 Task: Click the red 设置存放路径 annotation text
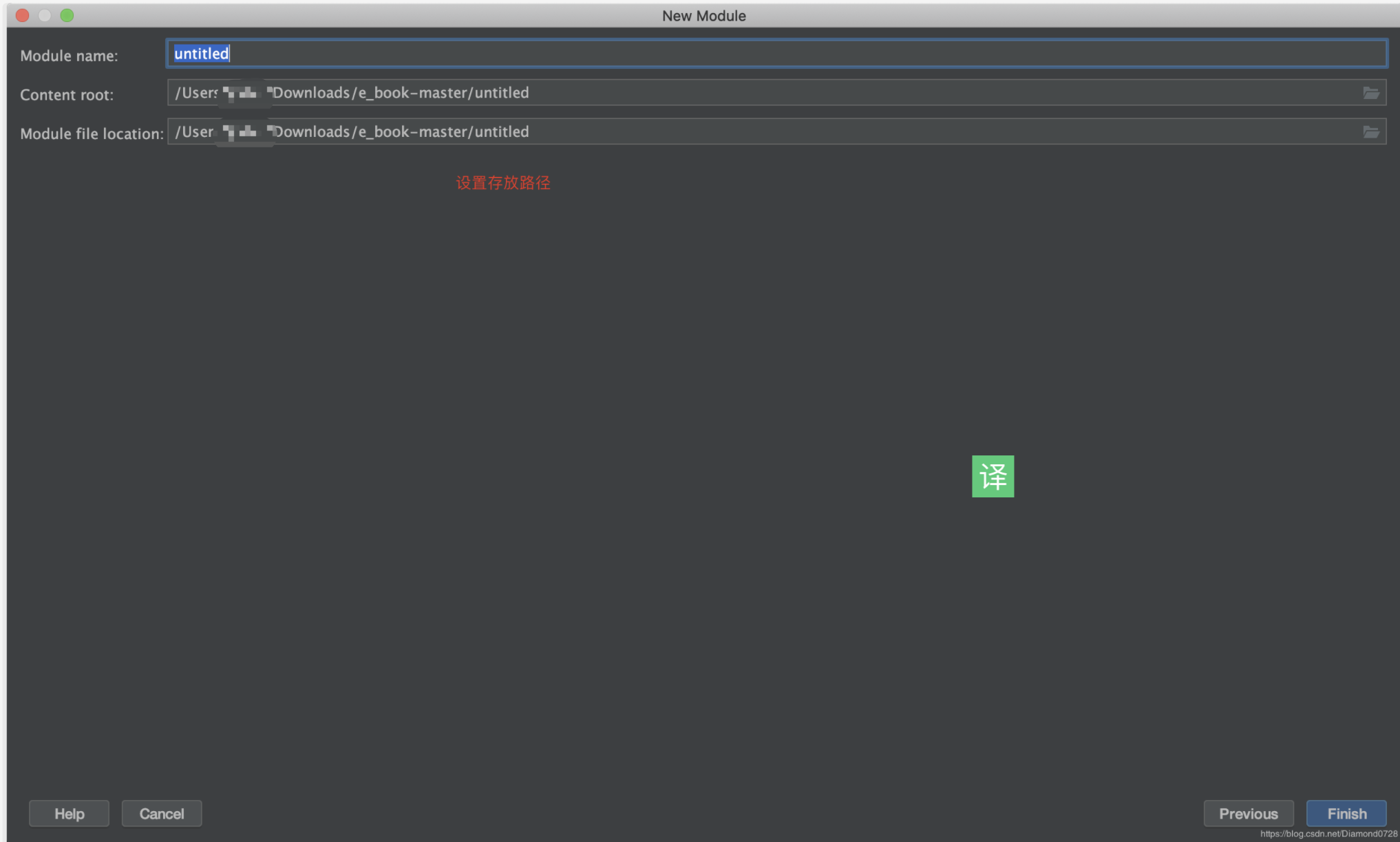point(503,183)
